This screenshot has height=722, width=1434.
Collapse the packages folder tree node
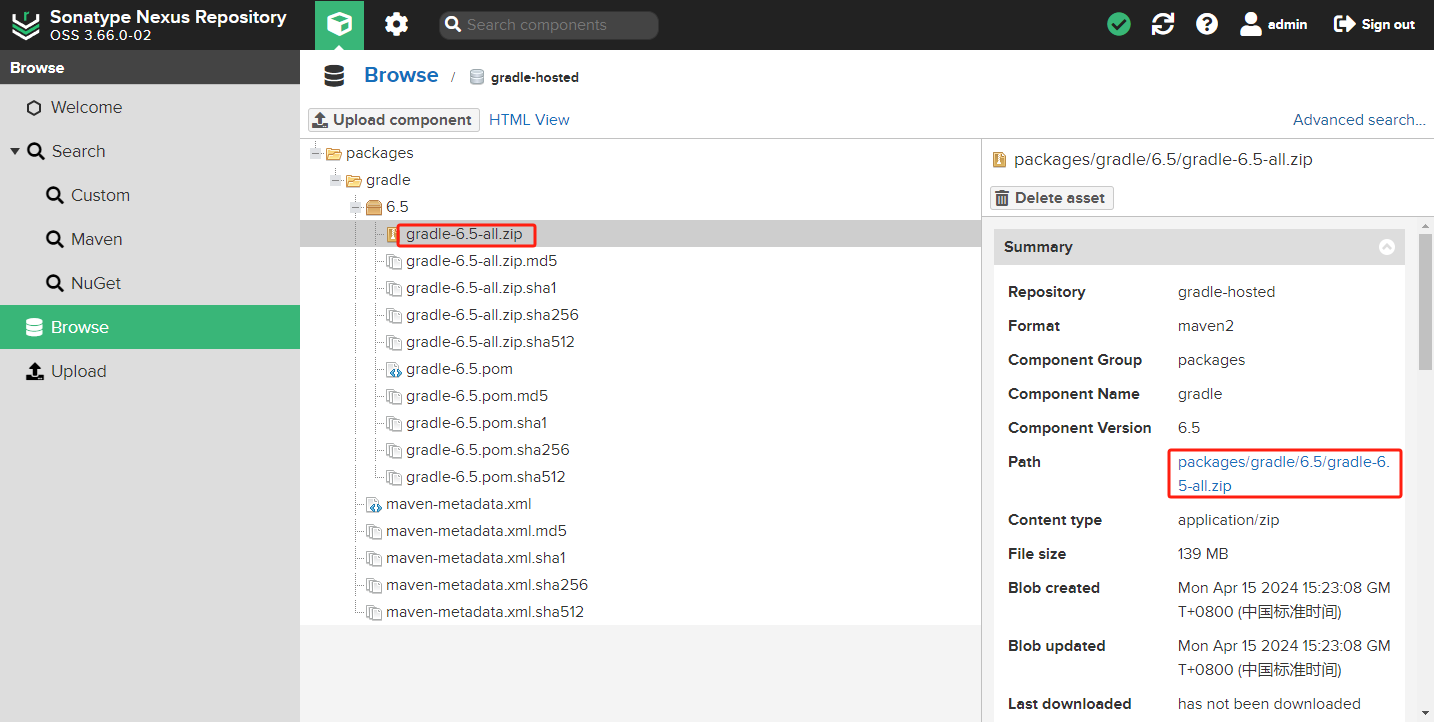pyautogui.click(x=316, y=153)
